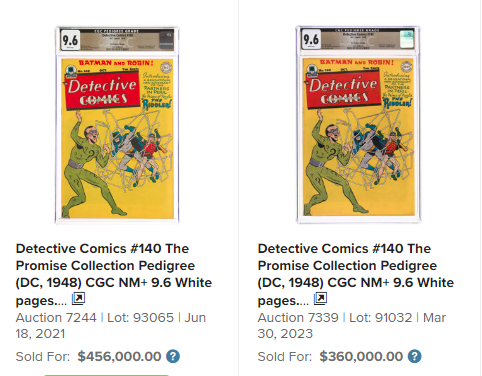Screen dimensions: 482x376
Task: Click the left listing's Sold For label
Action: coord(43,357)
